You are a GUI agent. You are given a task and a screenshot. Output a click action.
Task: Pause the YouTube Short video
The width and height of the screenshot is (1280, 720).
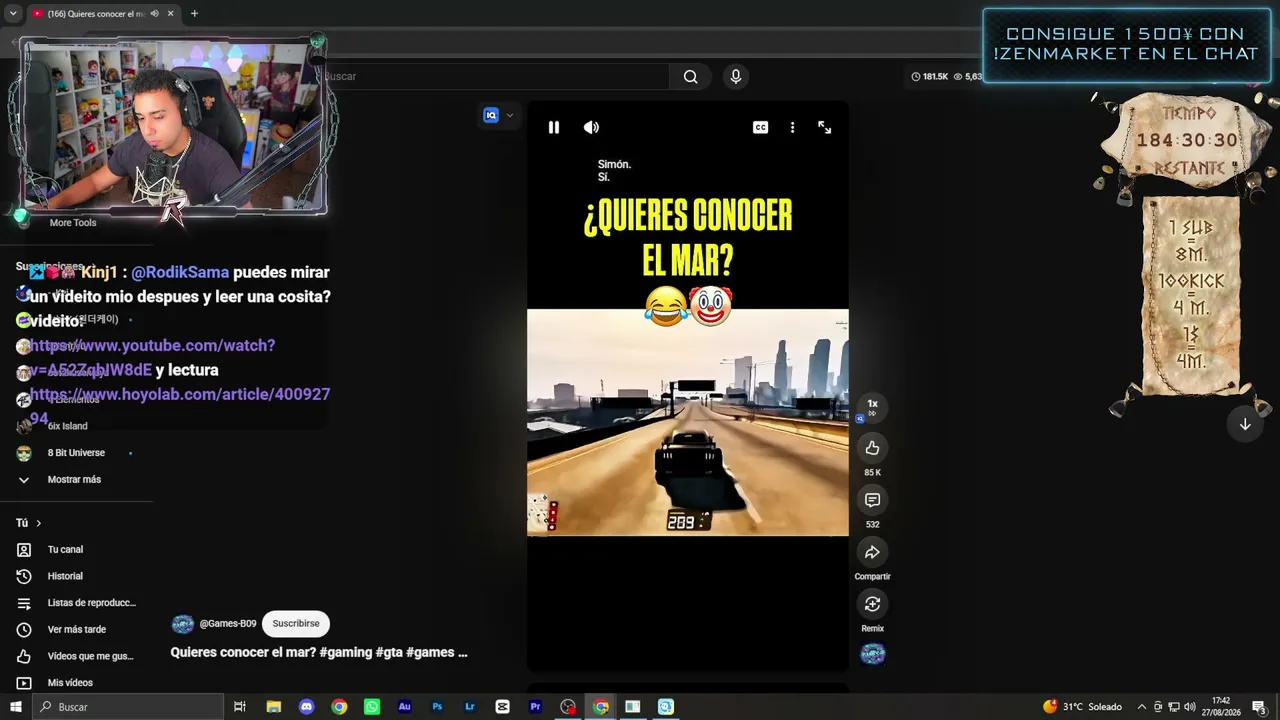554,127
